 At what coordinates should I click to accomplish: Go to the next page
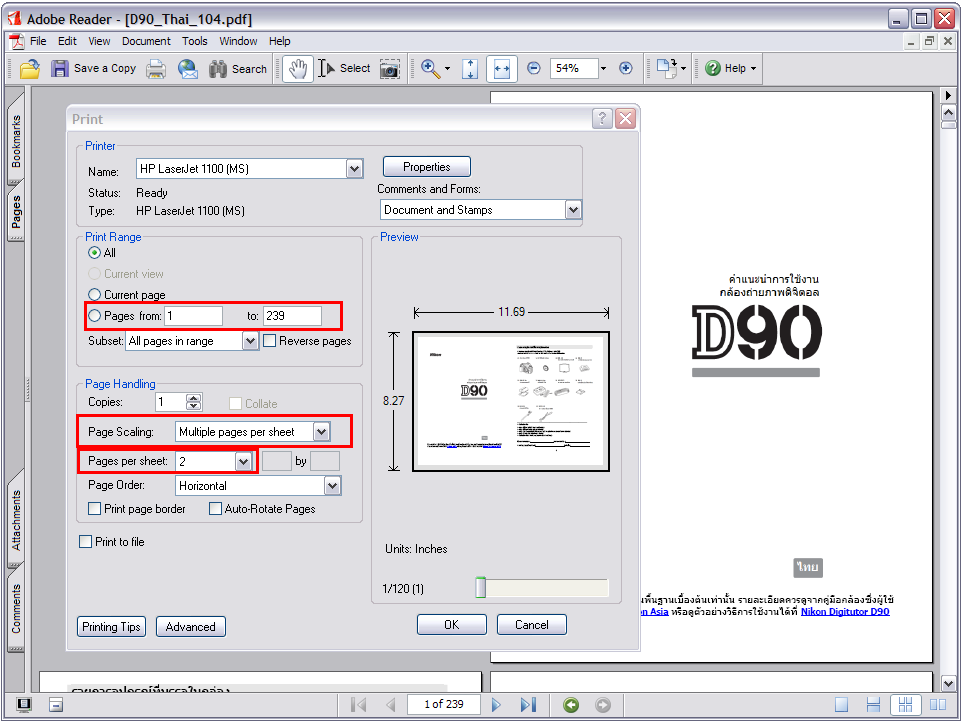click(496, 705)
